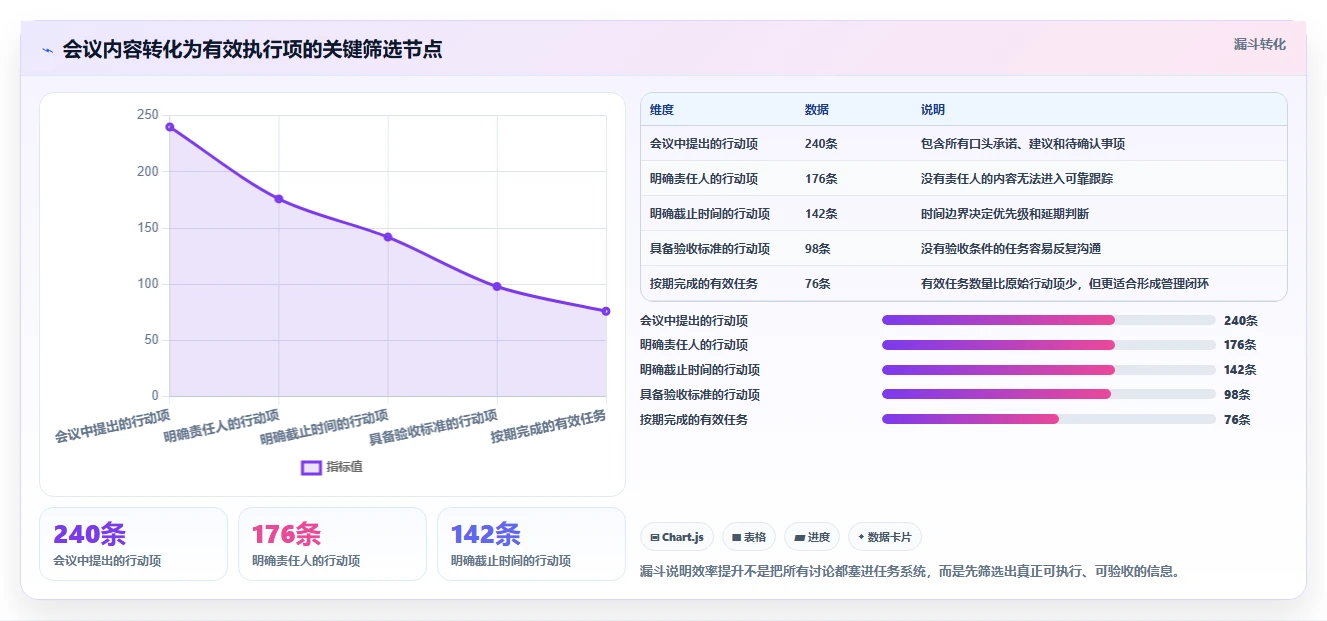The height and width of the screenshot is (621, 1327).
Task: Click the 76条 table data cell
Action: click(x=818, y=284)
